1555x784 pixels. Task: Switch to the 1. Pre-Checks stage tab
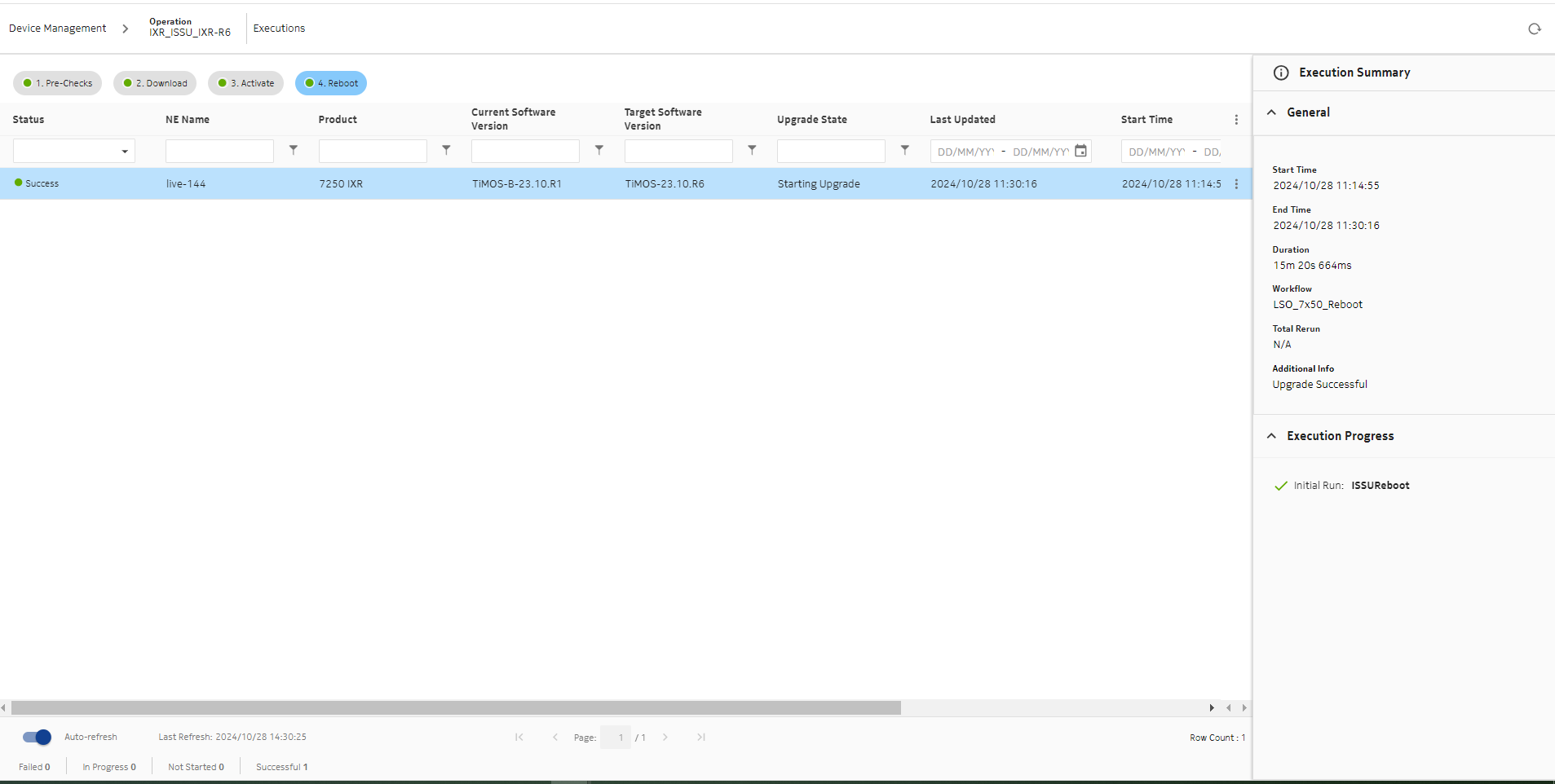pos(57,82)
